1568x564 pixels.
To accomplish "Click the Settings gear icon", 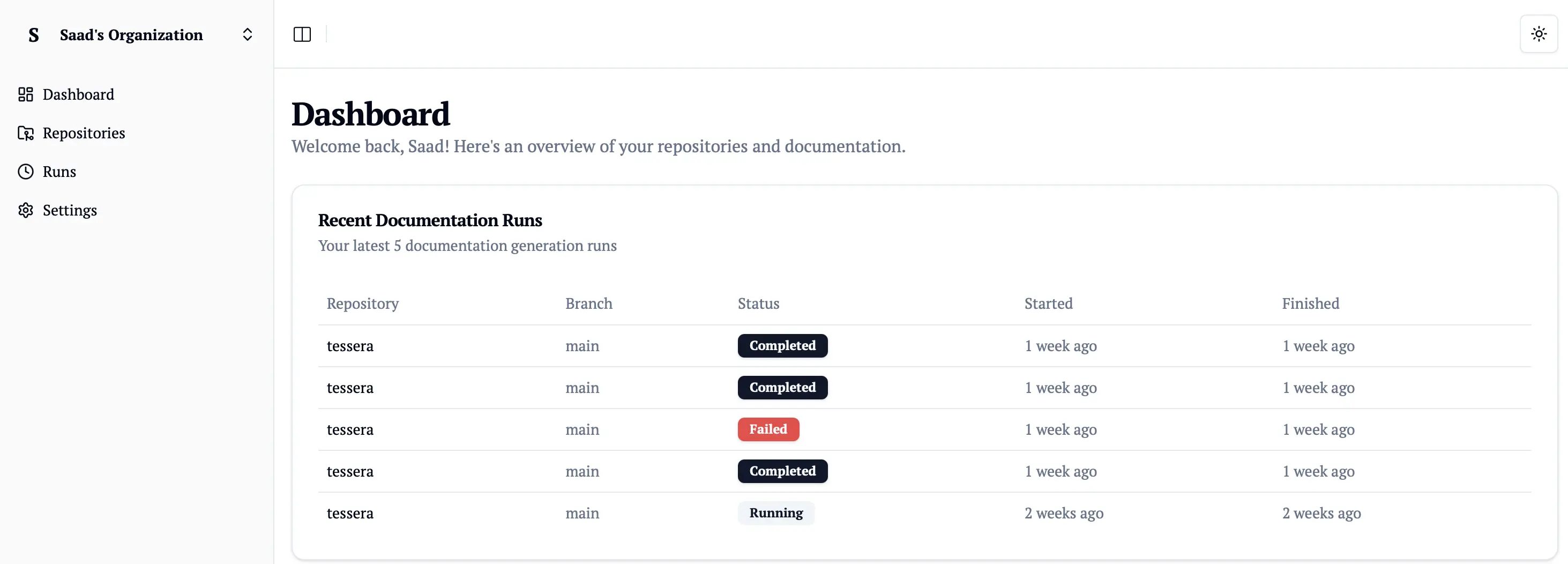I will click(26, 210).
